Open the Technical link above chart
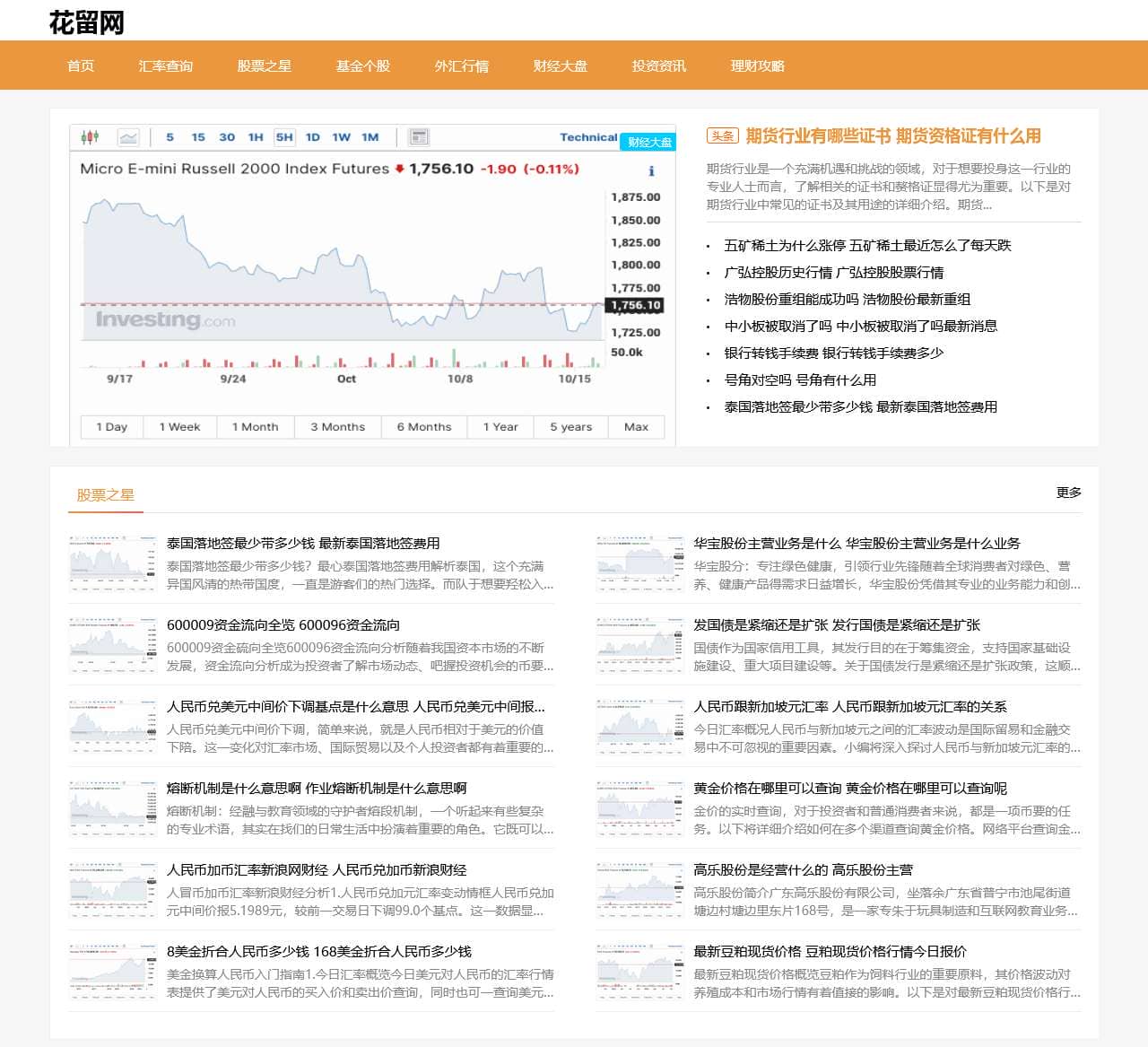This screenshot has width=1148, height=1047. tap(588, 137)
